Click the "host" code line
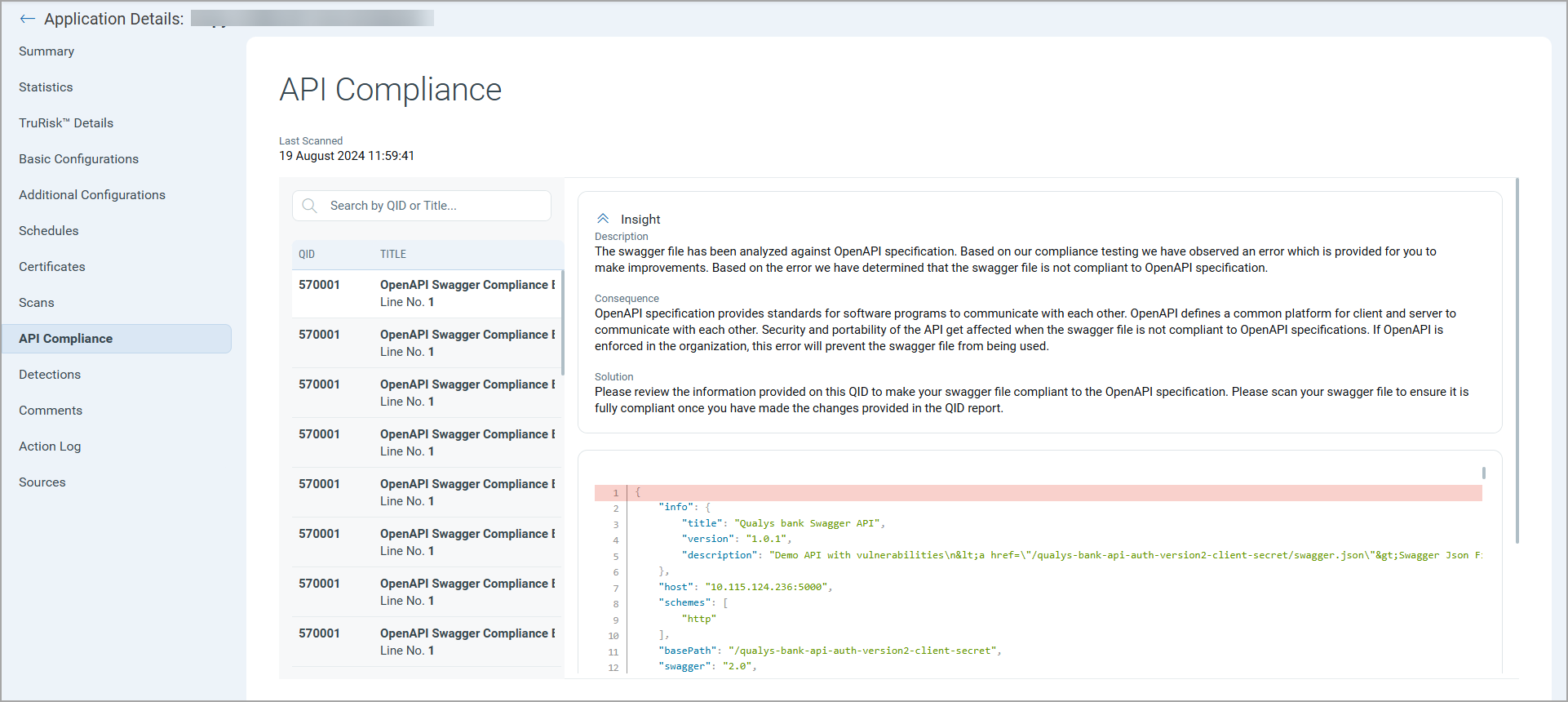This screenshot has width=1568, height=702. (745, 587)
